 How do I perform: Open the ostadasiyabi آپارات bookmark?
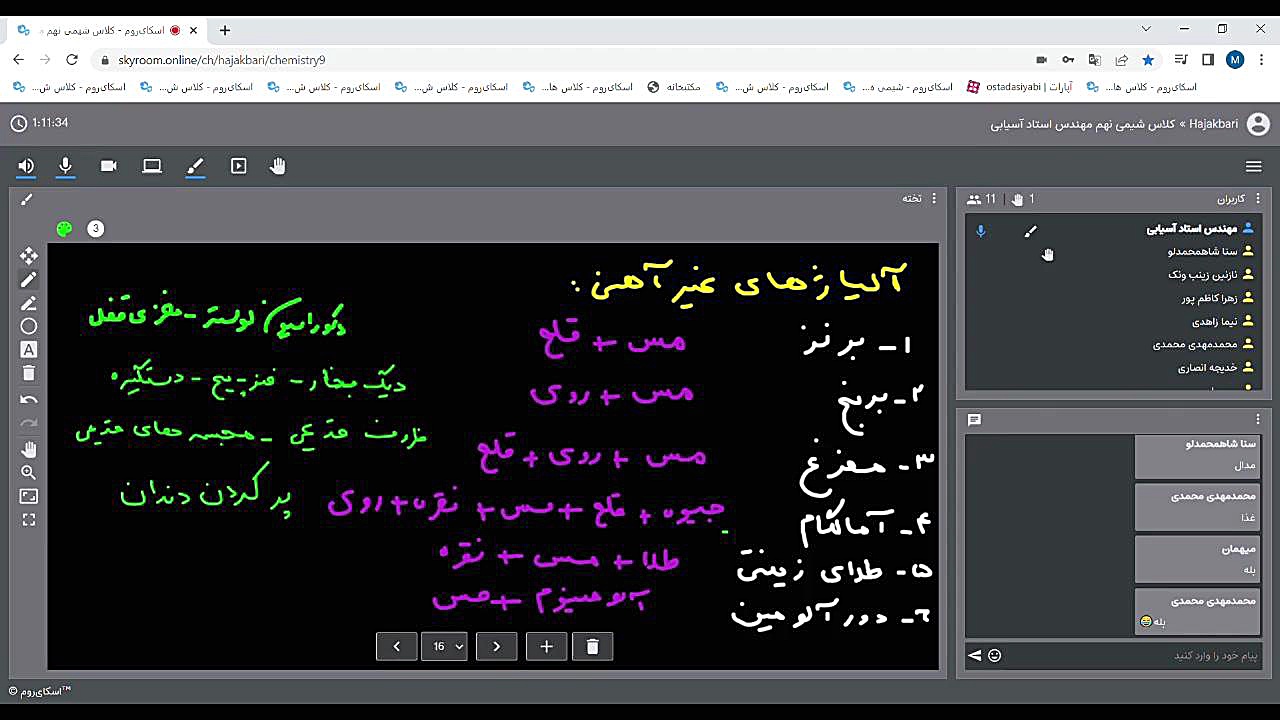1020,87
